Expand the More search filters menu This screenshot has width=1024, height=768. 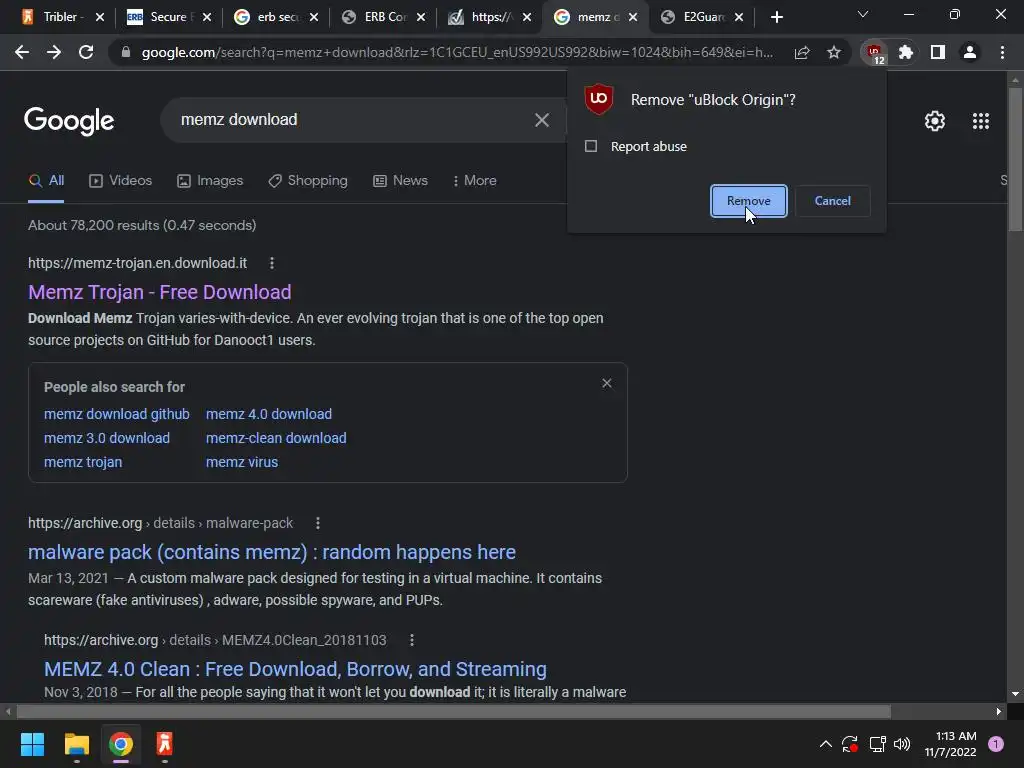pos(475,181)
